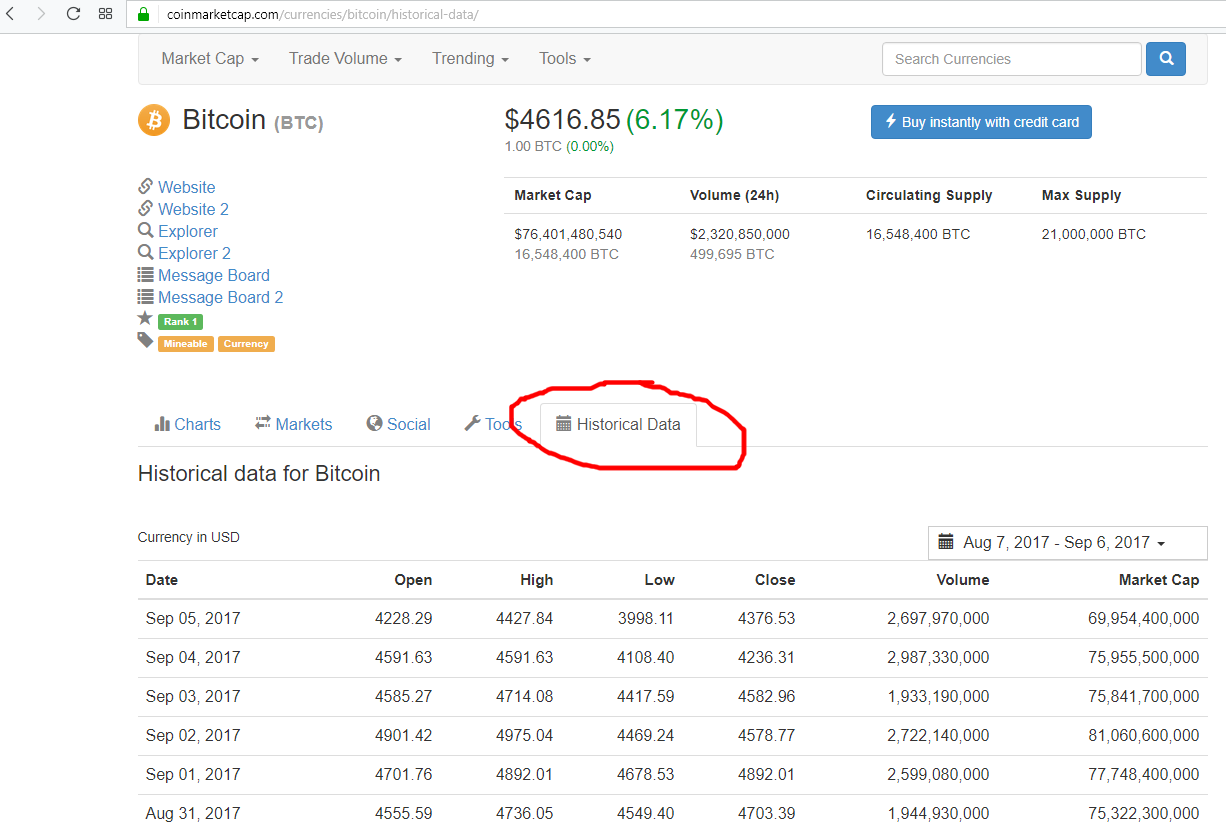The image size is (1226, 824).
Task: Click the link icon next to Website
Action: (145, 187)
